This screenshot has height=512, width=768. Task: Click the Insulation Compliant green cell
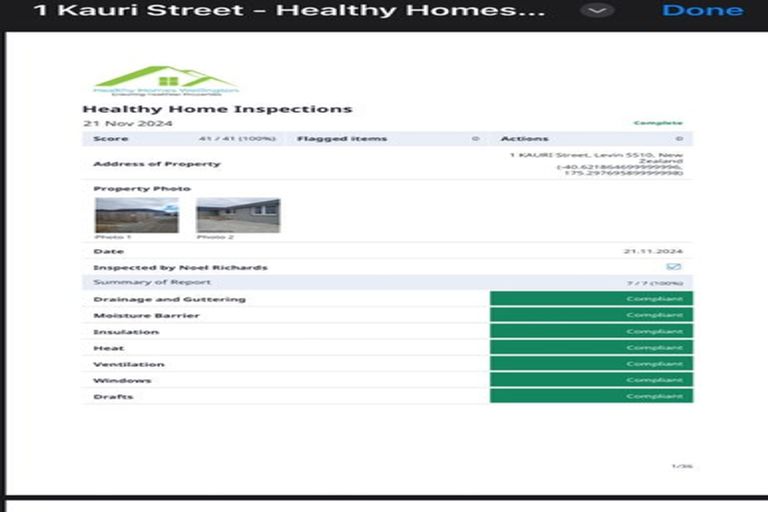(591, 331)
